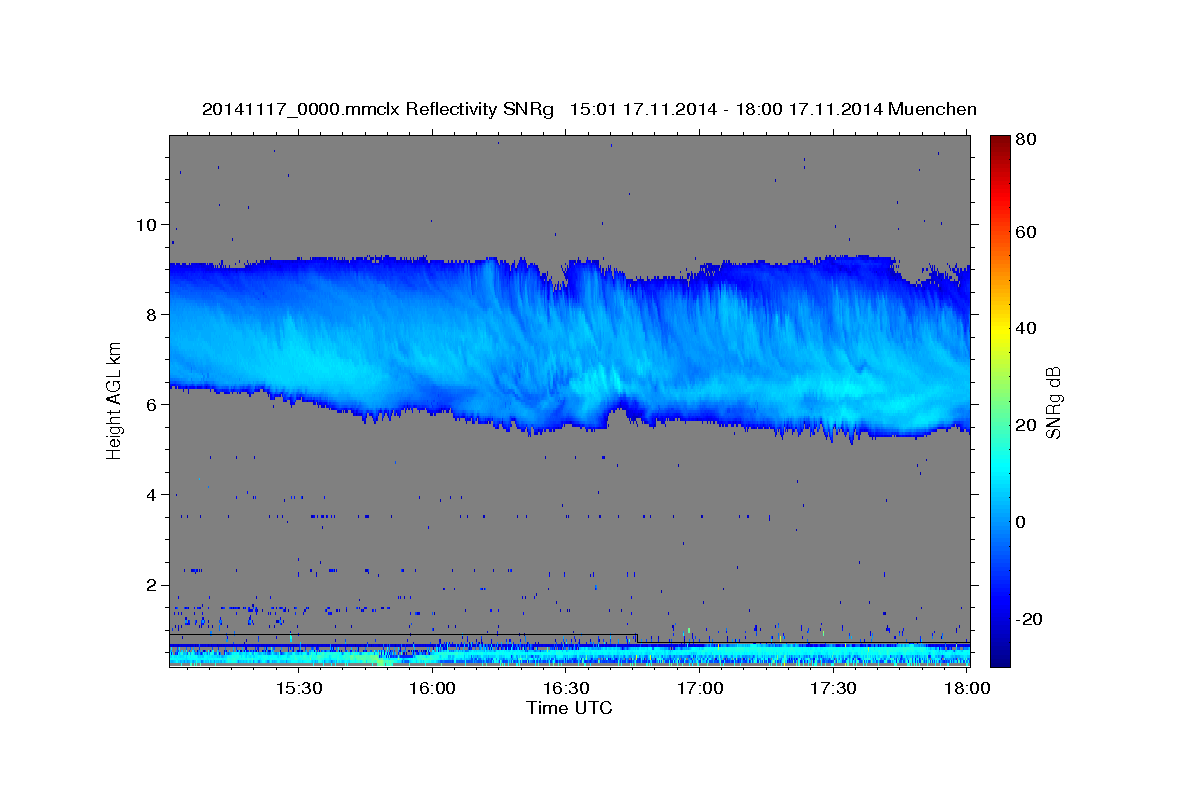The image size is (1200, 800).
Task: Click the height tick label 8
Action: tap(151, 314)
